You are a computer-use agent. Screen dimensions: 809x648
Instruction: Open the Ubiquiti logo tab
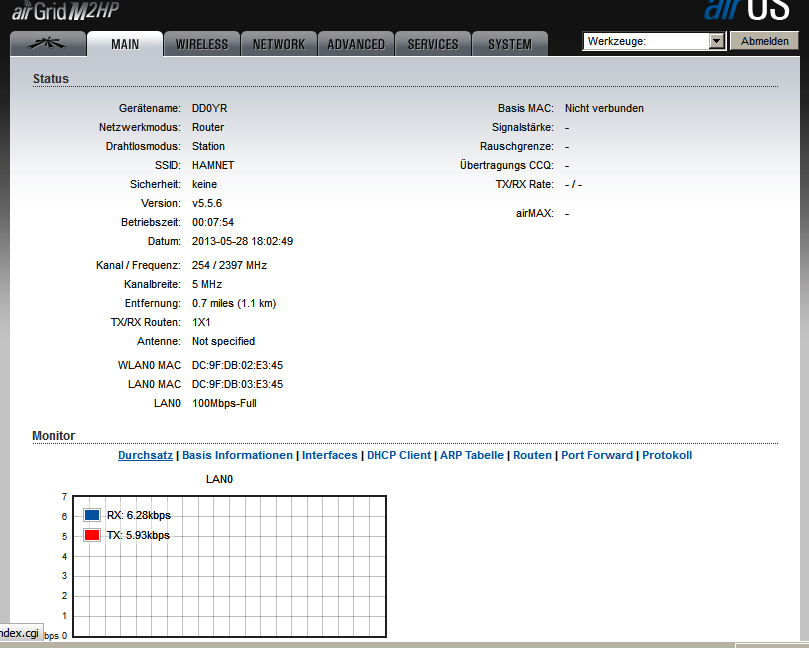(x=47, y=44)
